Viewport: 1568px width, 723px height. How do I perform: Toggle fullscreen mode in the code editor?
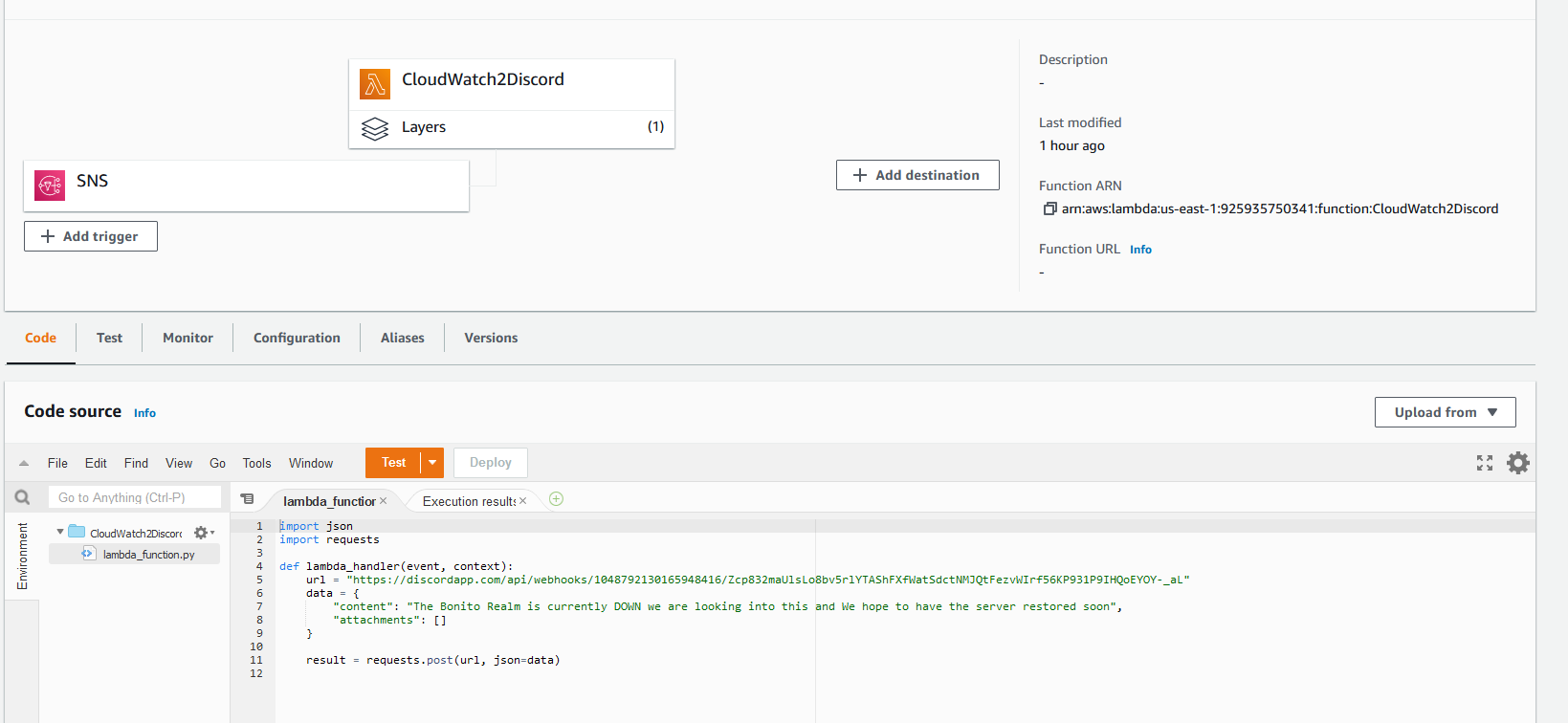click(x=1484, y=463)
